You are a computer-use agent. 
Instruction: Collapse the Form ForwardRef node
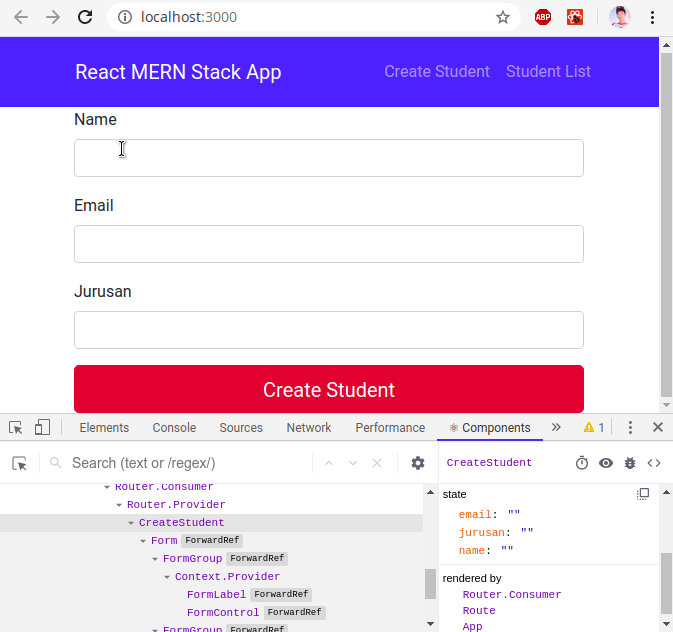coord(143,541)
